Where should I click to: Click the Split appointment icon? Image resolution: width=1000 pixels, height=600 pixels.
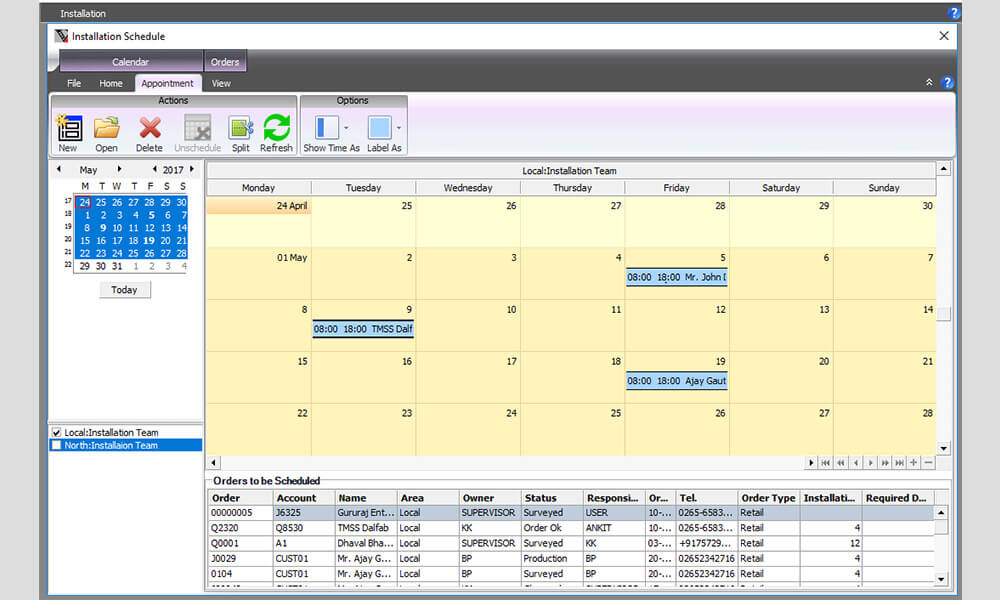240,128
